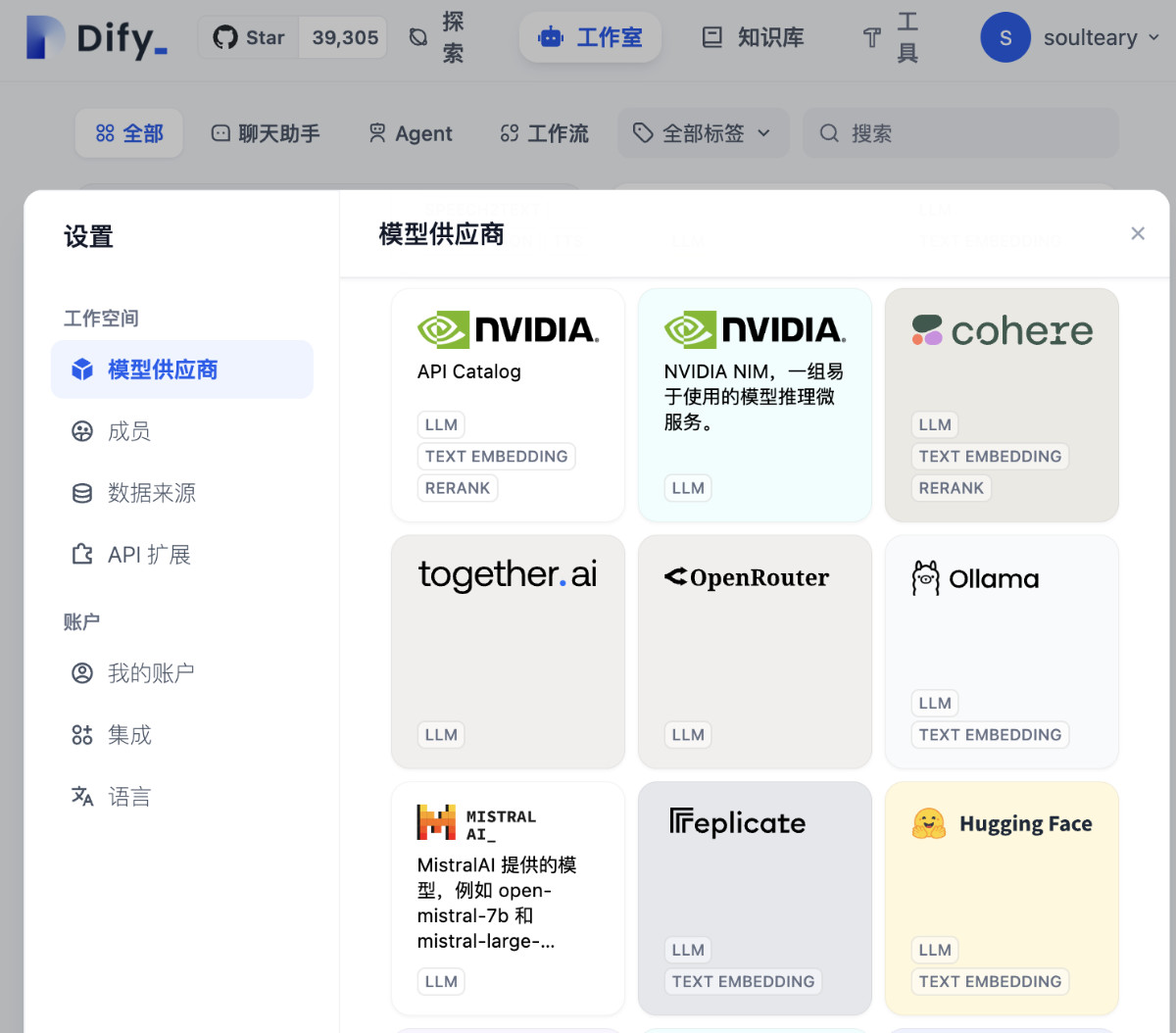Click the translate icon beside 语言
1176x1033 pixels.
pos(82,797)
